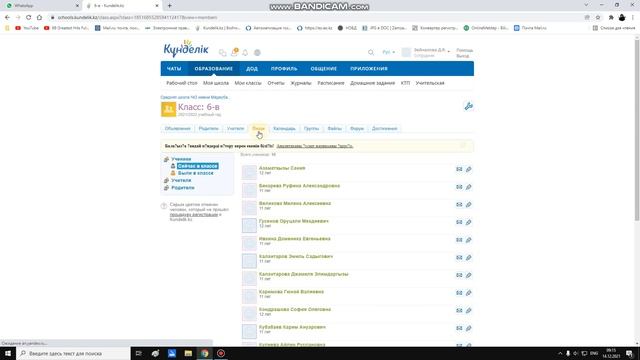Message Калантаров Эмиль via the envelope icon
640x360 pixels.
[459, 258]
